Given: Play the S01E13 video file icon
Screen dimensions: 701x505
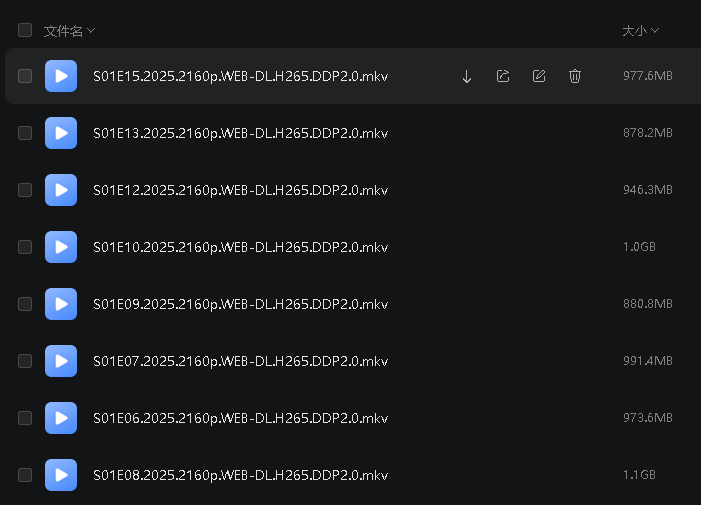Looking at the screenshot, I should 61,133.
